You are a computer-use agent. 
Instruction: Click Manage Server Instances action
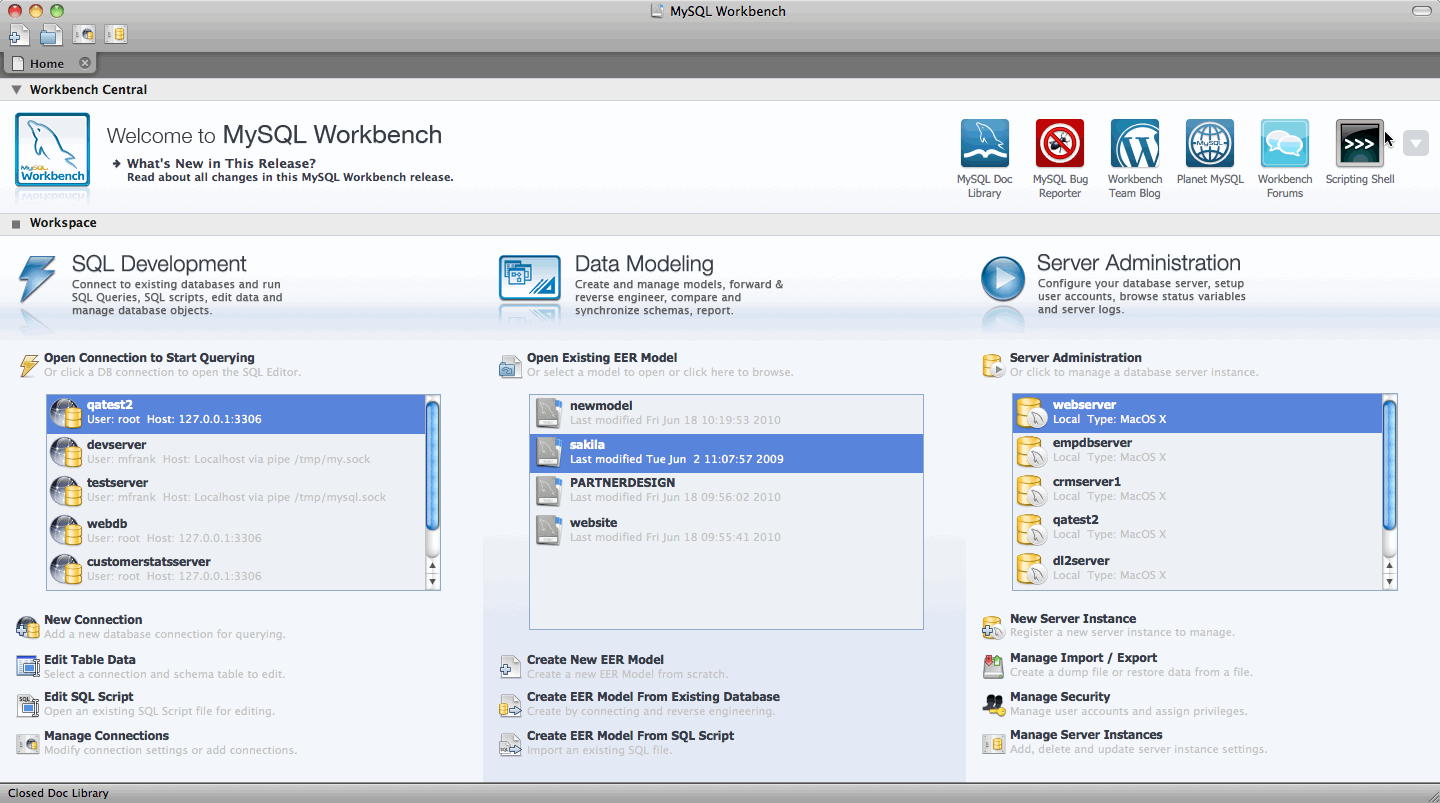click(1086, 735)
